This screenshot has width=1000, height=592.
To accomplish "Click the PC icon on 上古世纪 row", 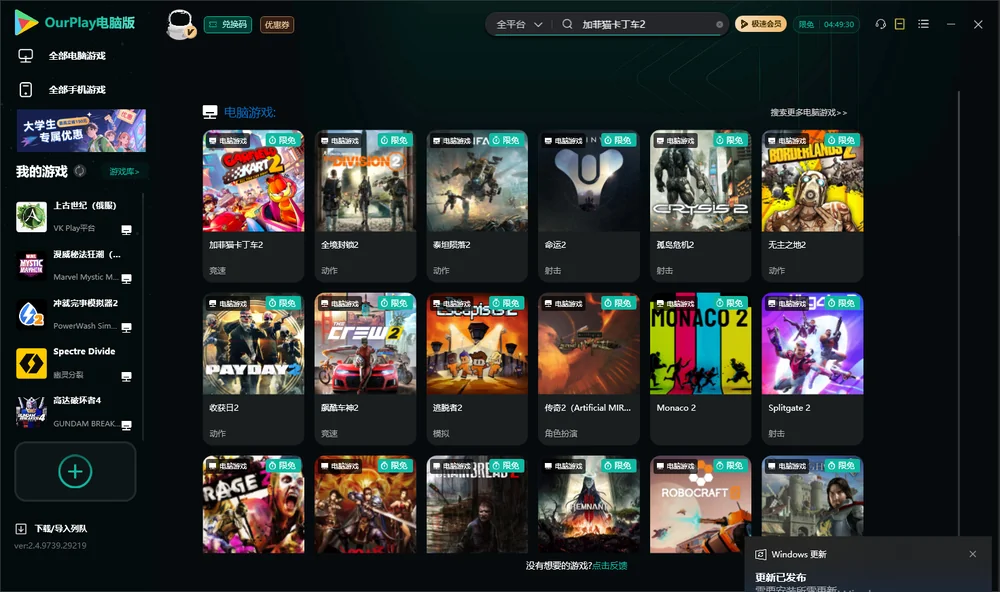I will pos(126,230).
